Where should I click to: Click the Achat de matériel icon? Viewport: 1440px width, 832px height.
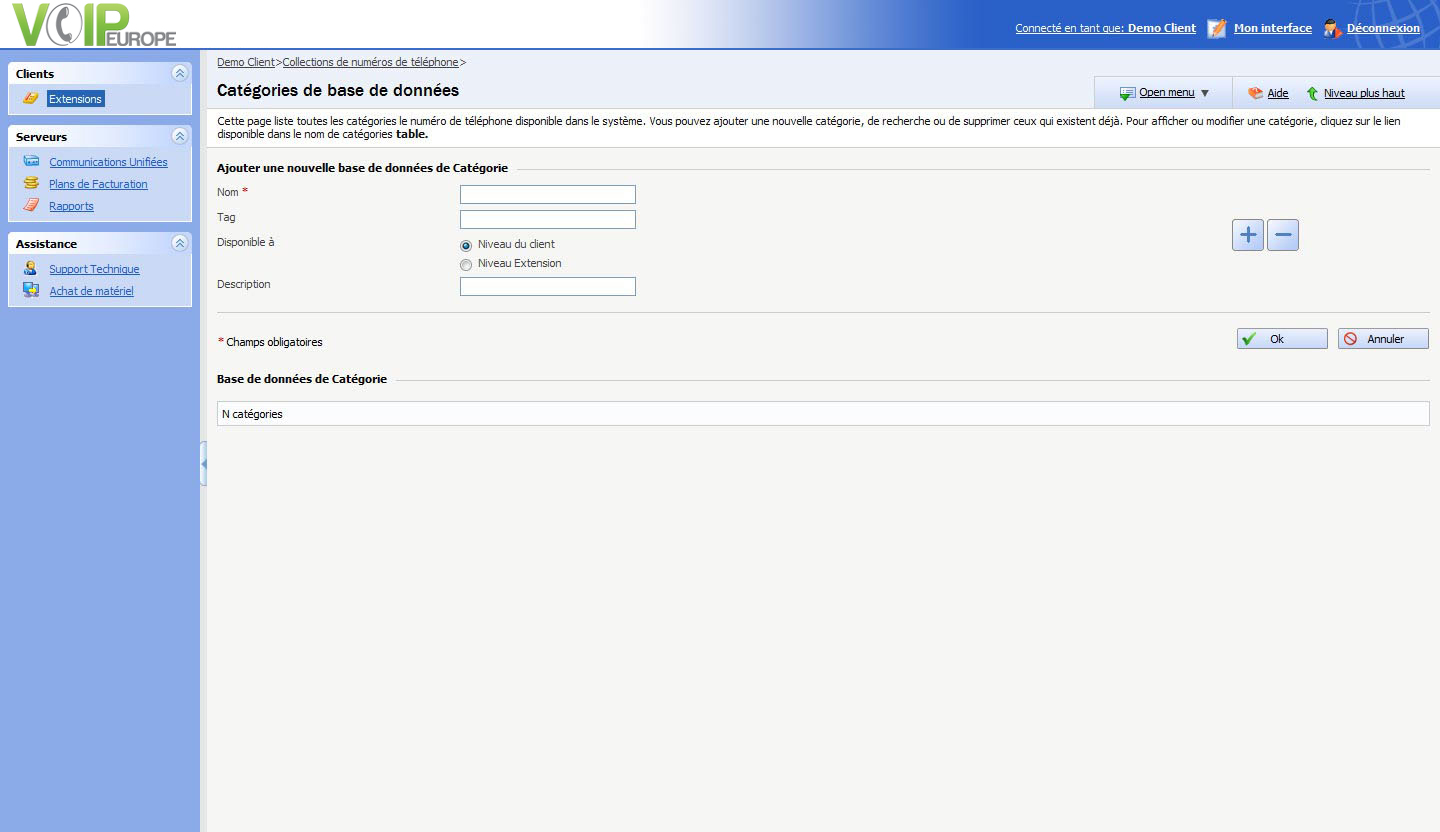[31, 291]
